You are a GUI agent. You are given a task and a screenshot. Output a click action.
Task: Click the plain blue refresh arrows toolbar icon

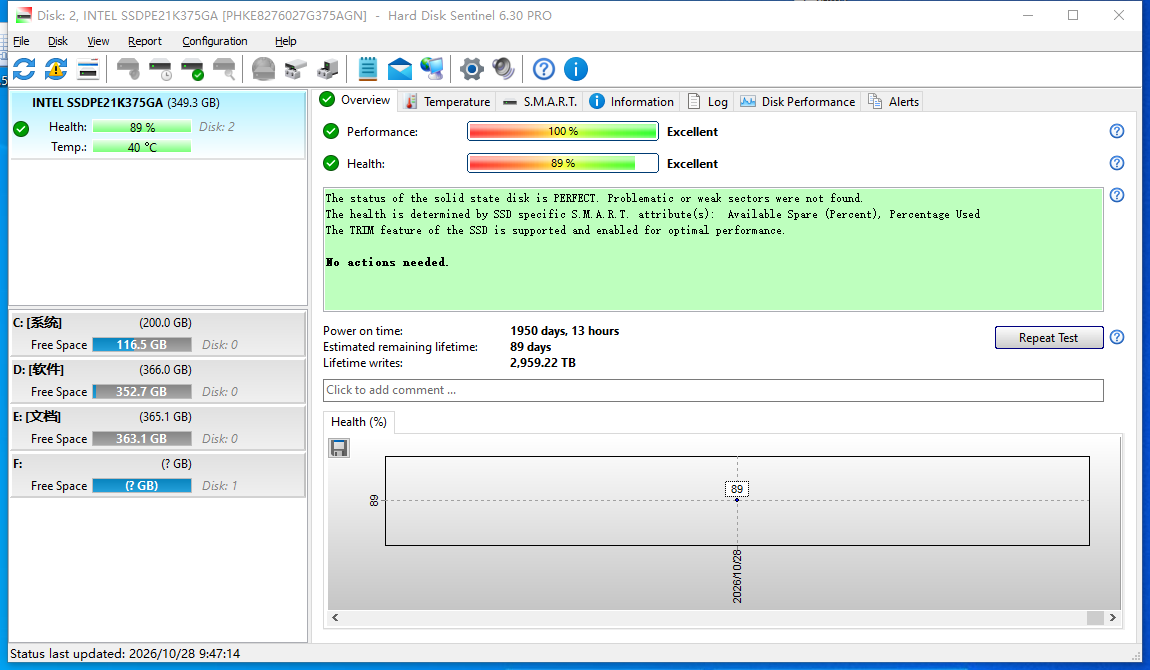pyautogui.click(x=24, y=70)
